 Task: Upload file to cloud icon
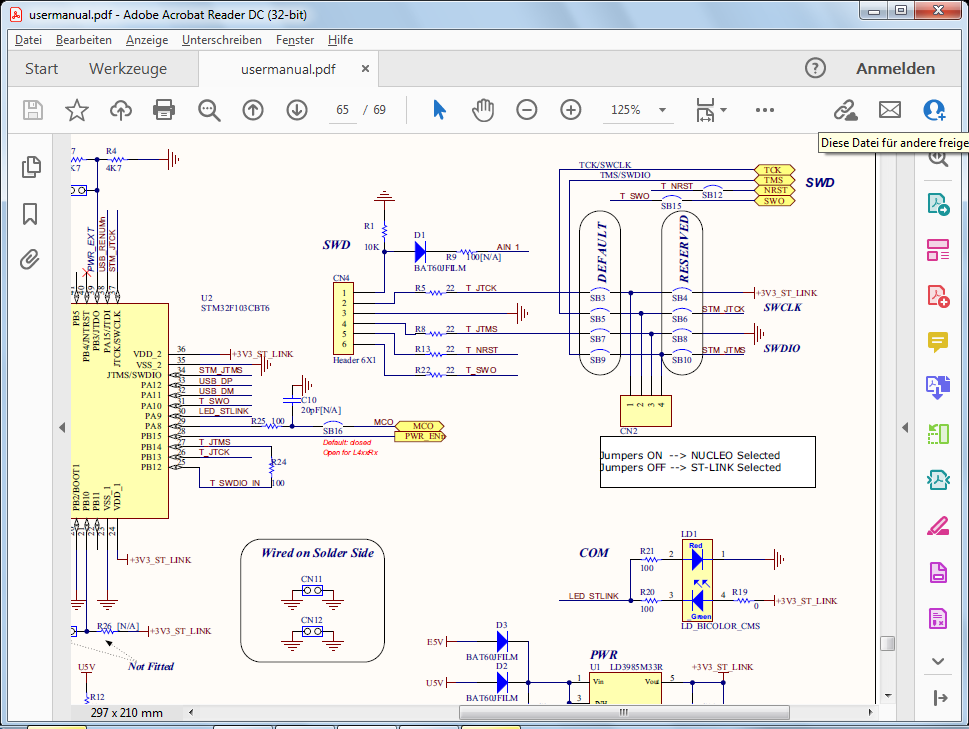point(121,110)
